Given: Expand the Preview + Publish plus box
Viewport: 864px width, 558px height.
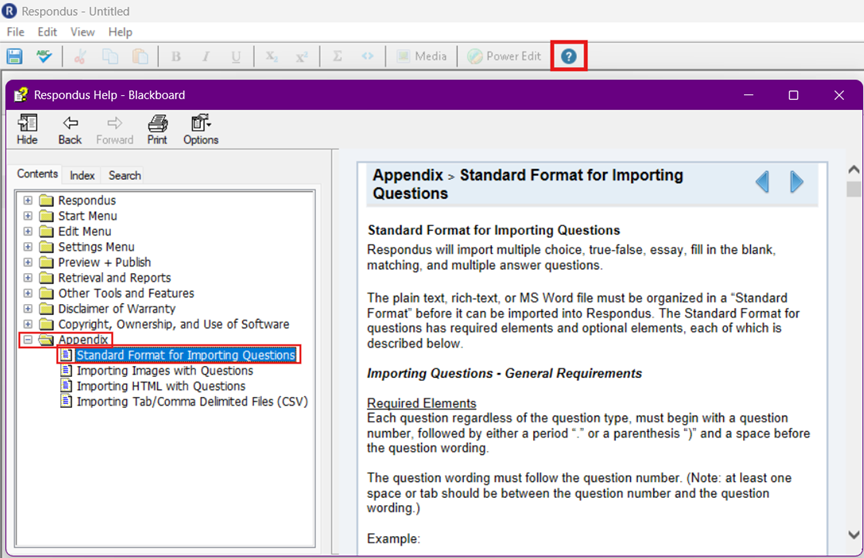Looking at the screenshot, I should [x=28, y=262].
